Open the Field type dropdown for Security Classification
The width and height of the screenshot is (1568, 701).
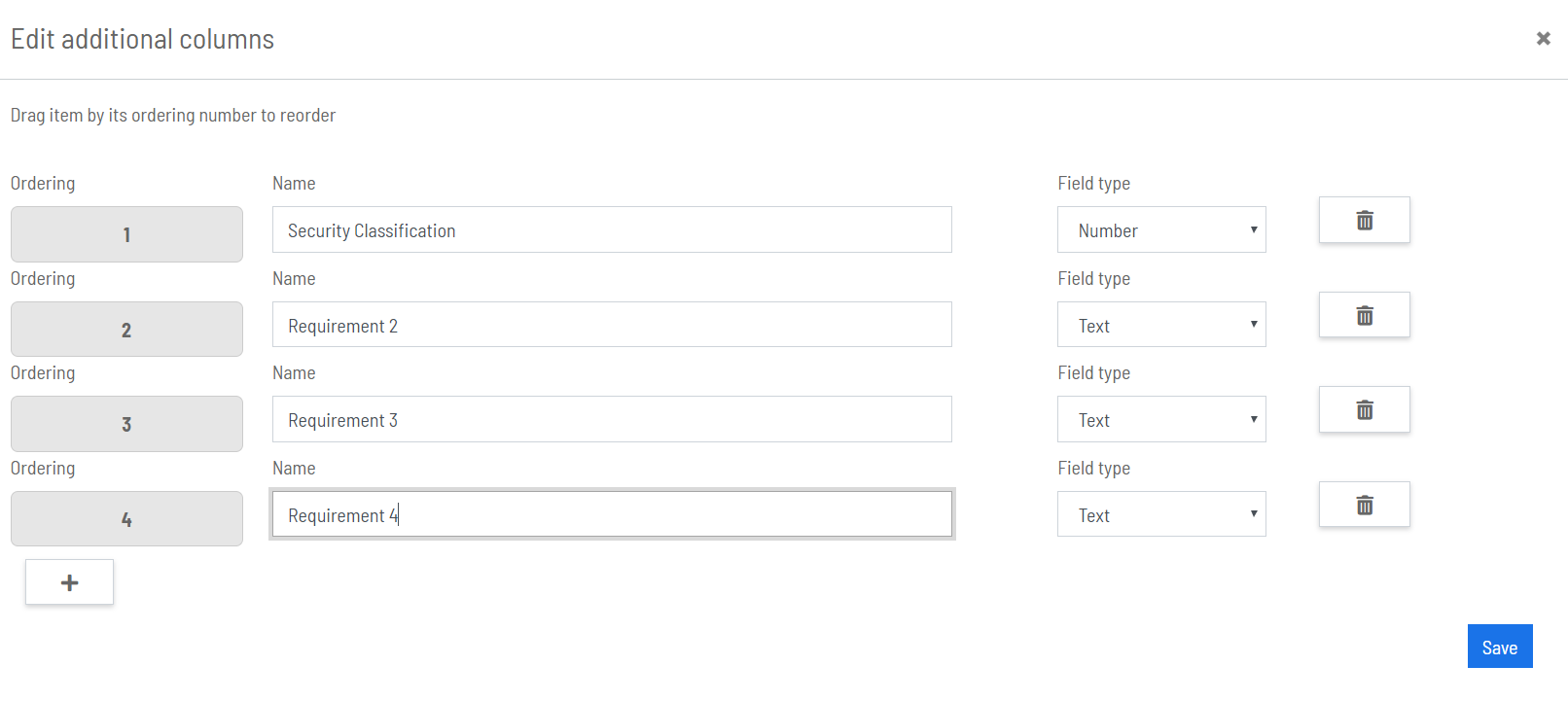pyautogui.click(x=1160, y=229)
